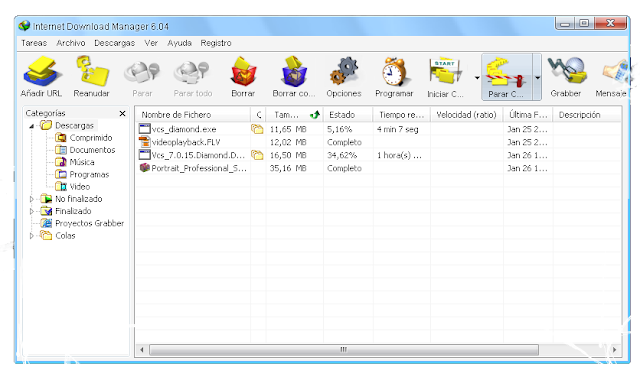The image size is (640, 380).
Task: Sort by the Tamaño column header
Action: coord(294,115)
